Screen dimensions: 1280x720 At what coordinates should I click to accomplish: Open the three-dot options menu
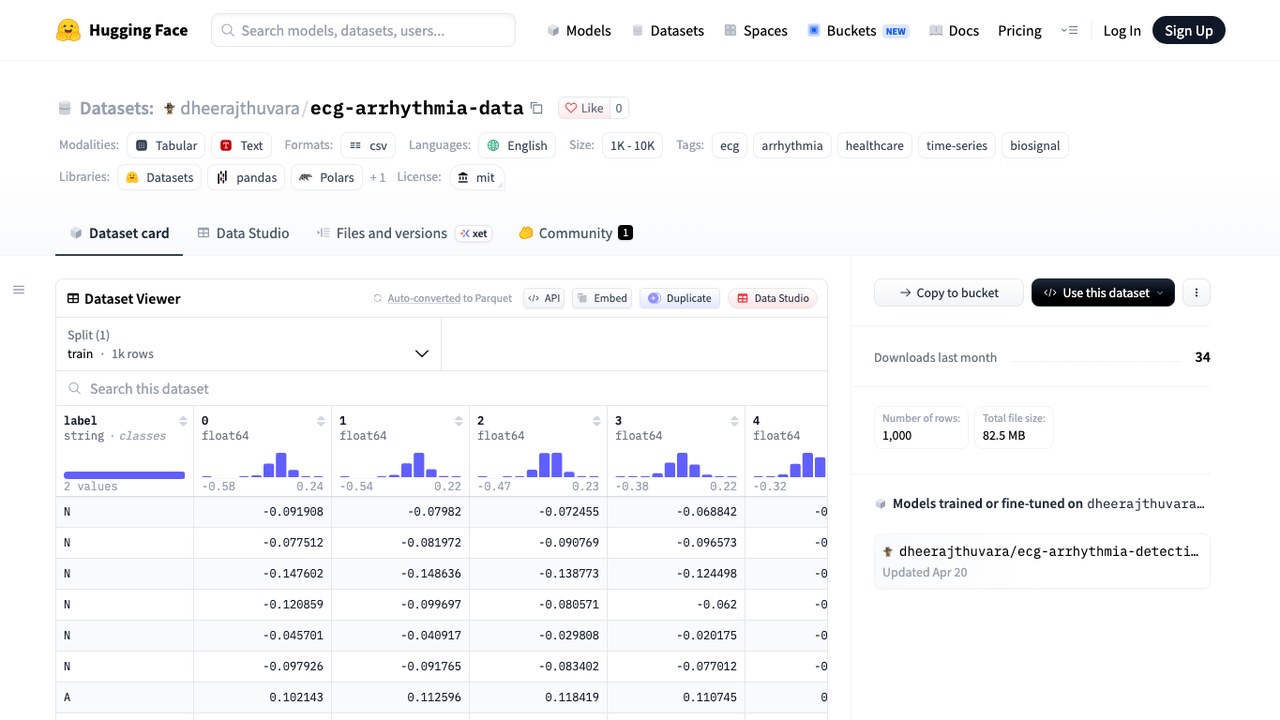pos(1196,293)
